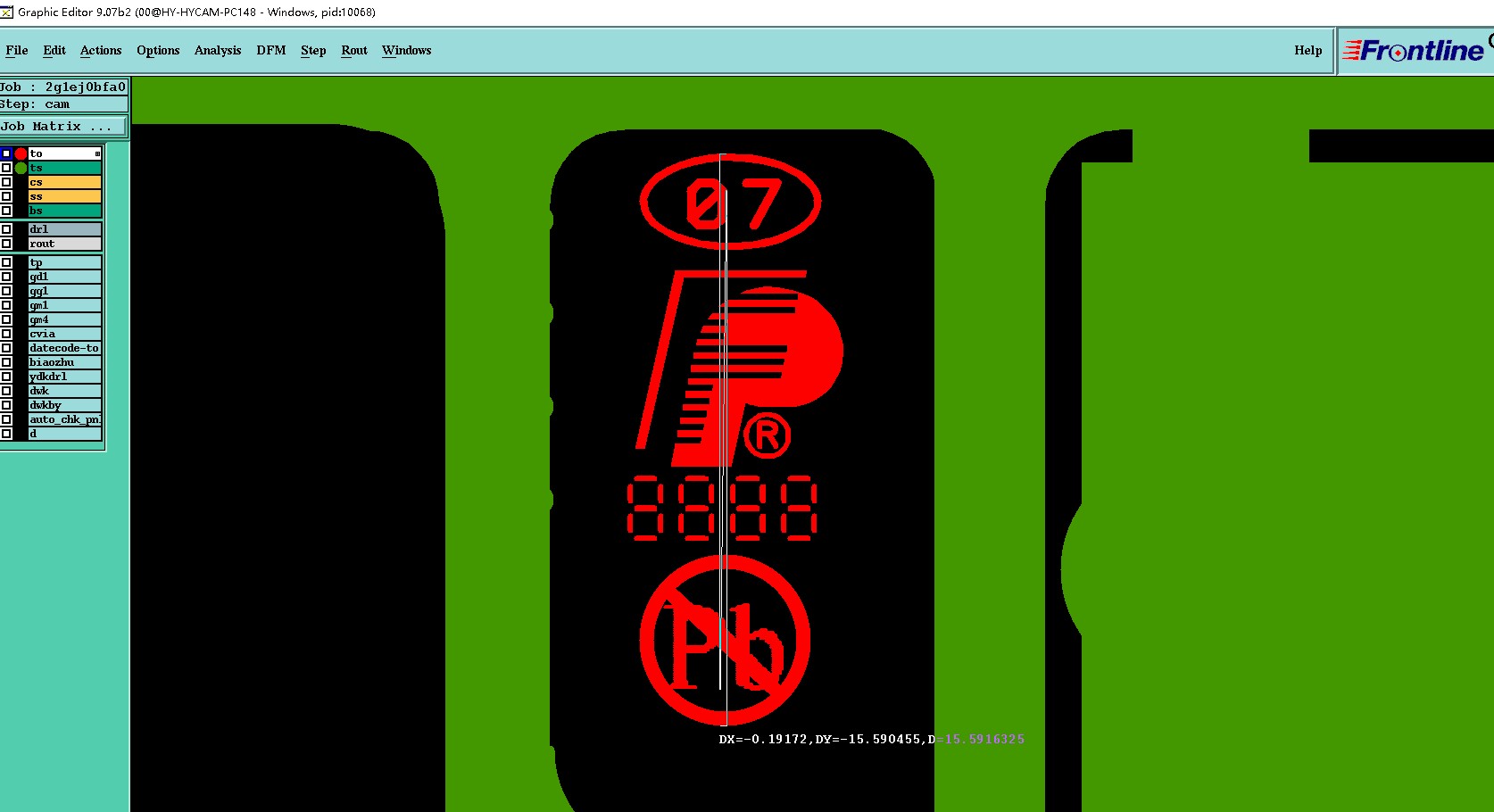Click the red 07 oval on canvas
1494x812 pixels.
point(730,203)
